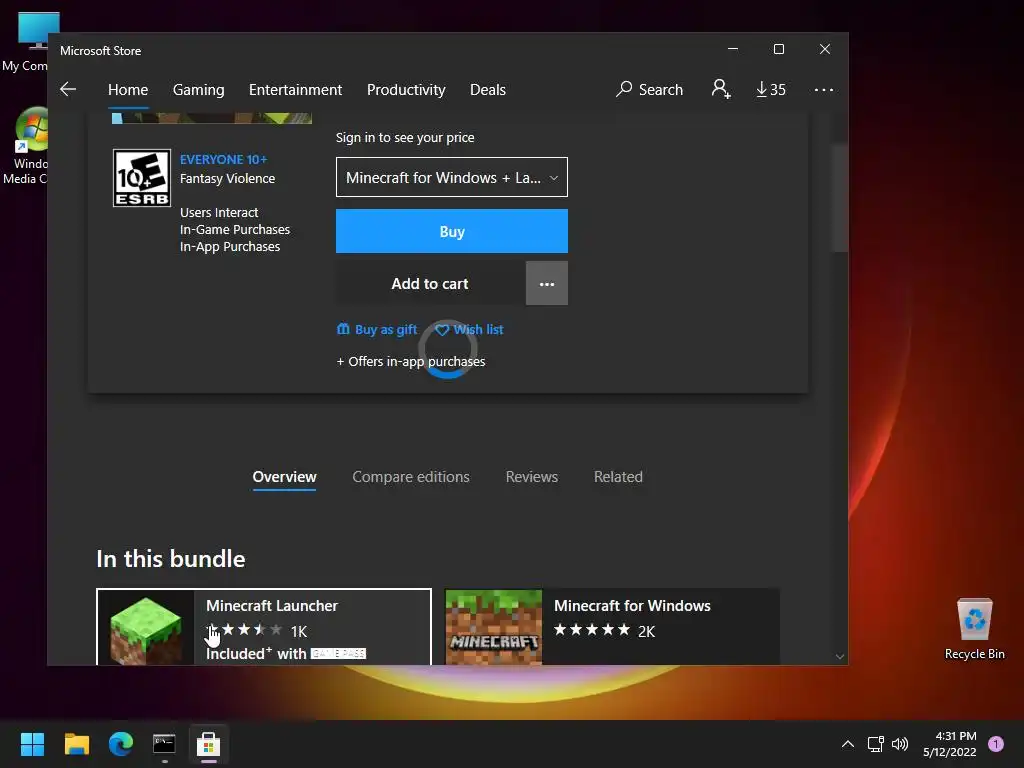Open Microsoft Edge from taskbar
The width and height of the screenshot is (1024, 768).
click(121, 744)
